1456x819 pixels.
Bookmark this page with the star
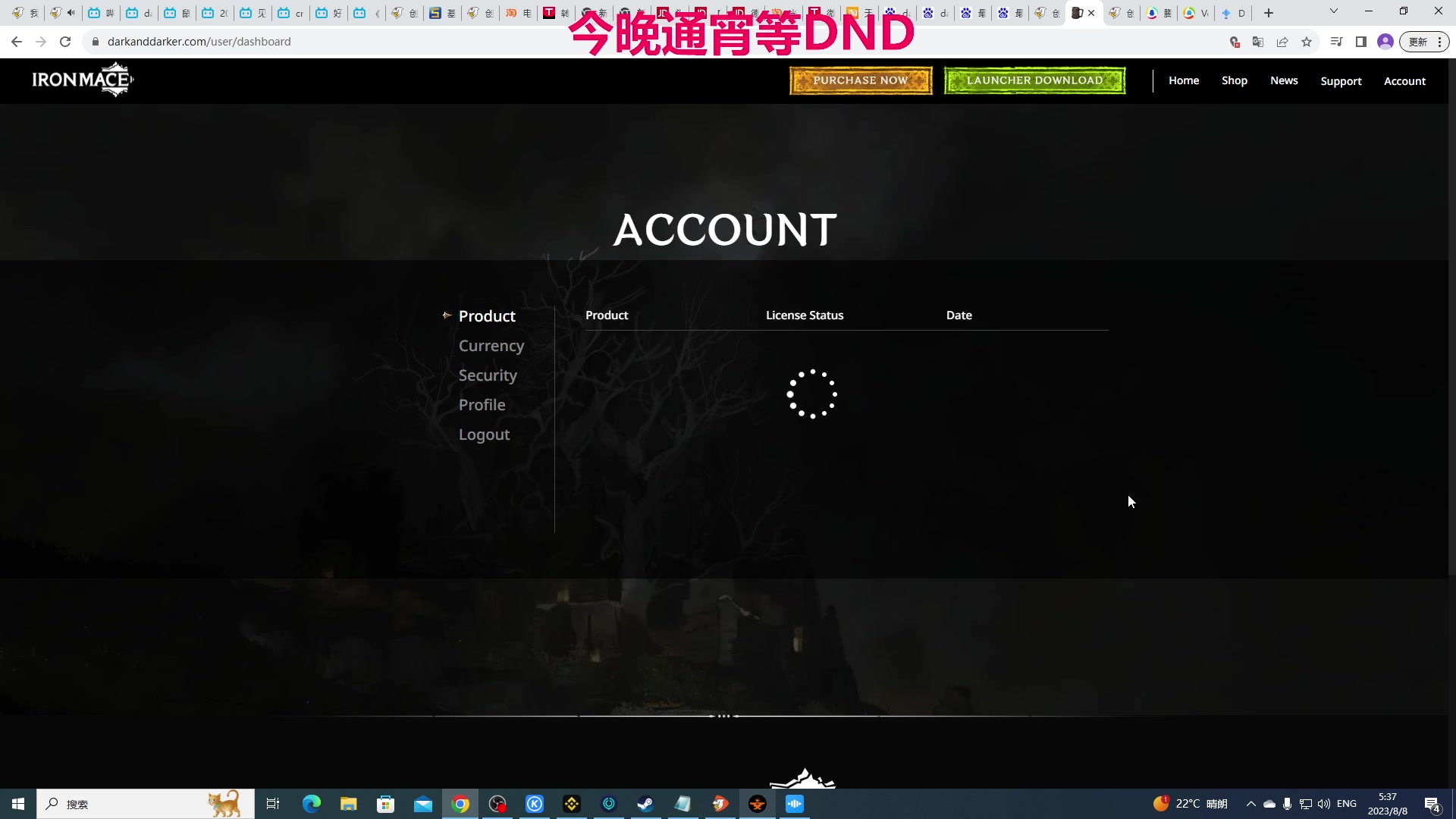(x=1307, y=42)
